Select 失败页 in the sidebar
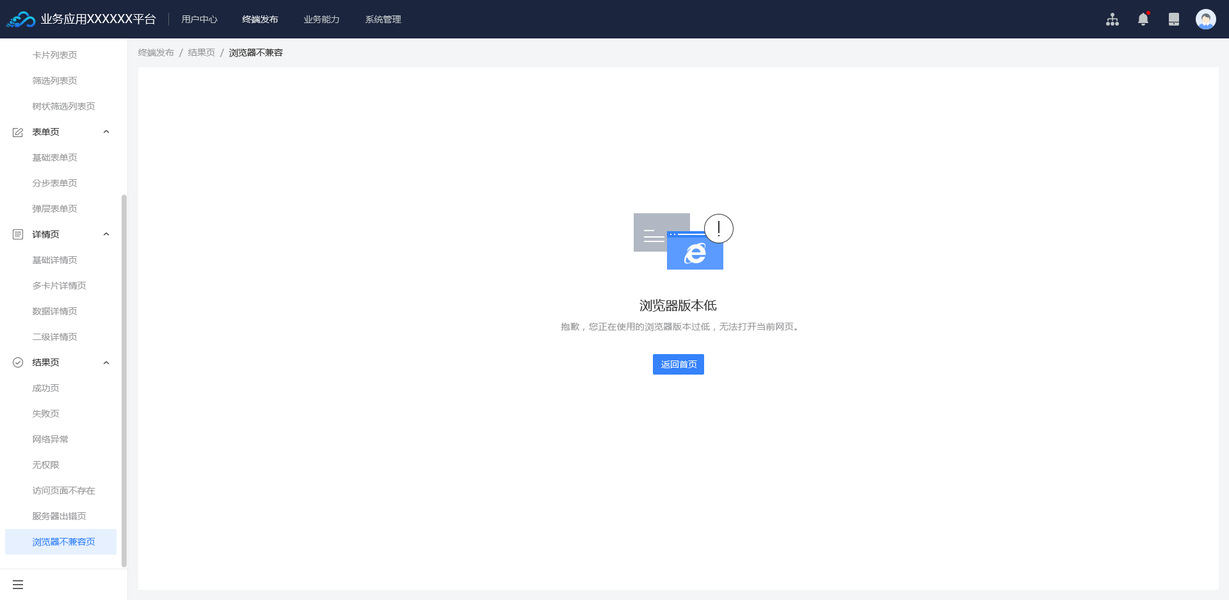 coord(45,414)
